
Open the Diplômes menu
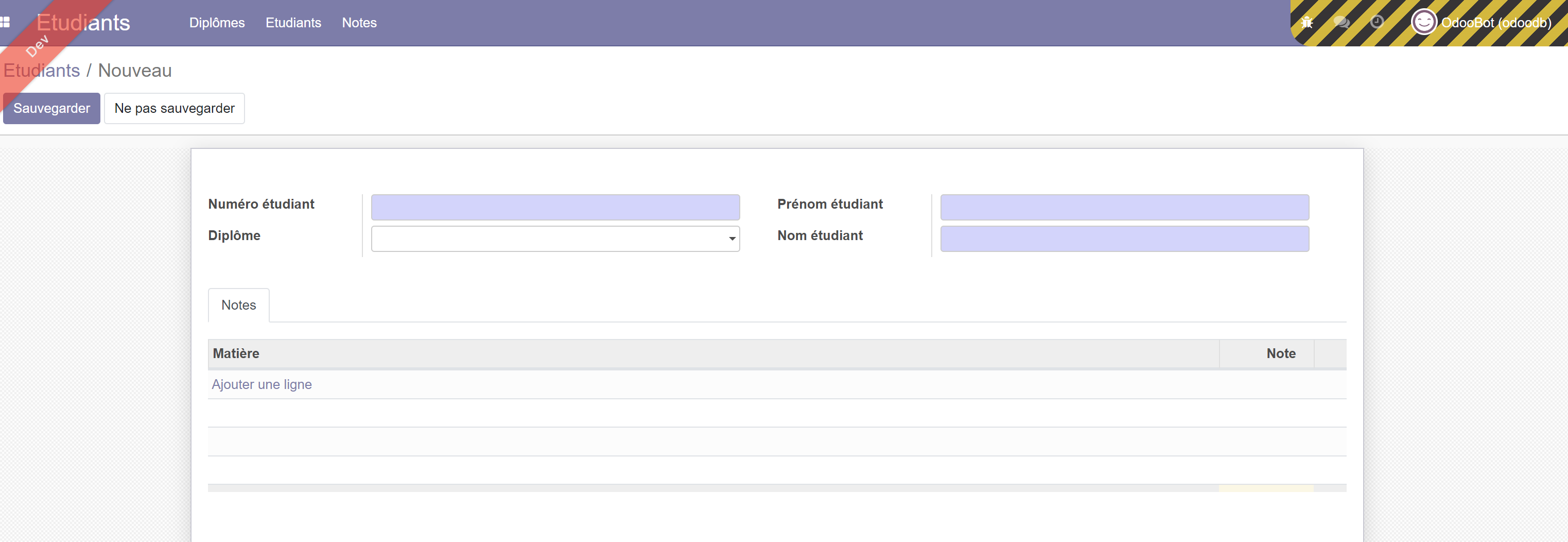(x=217, y=23)
